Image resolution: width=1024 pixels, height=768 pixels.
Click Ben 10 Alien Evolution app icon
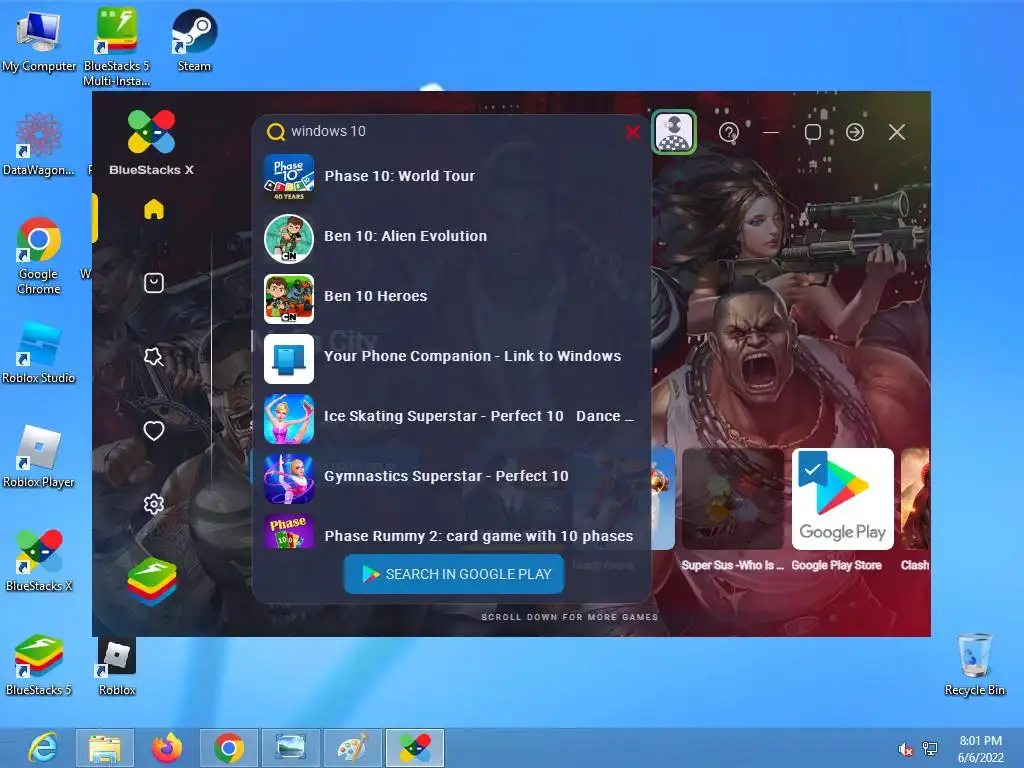pos(289,238)
